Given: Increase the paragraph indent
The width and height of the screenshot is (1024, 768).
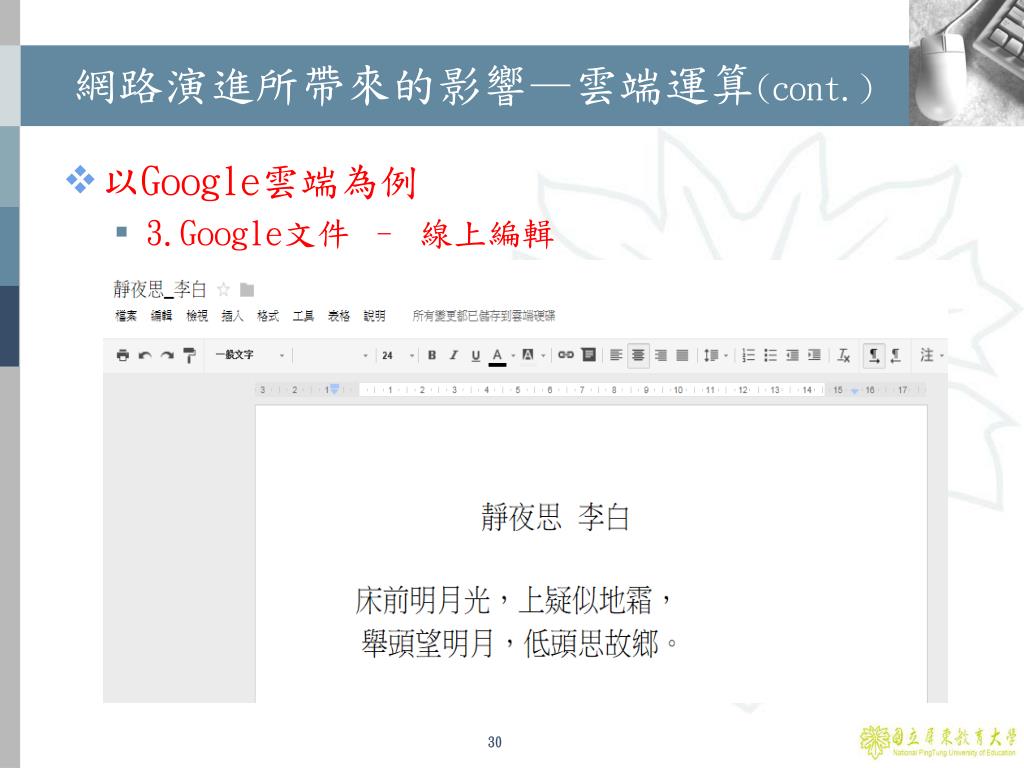Looking at the screenshot, I should (x=814, y=355).
